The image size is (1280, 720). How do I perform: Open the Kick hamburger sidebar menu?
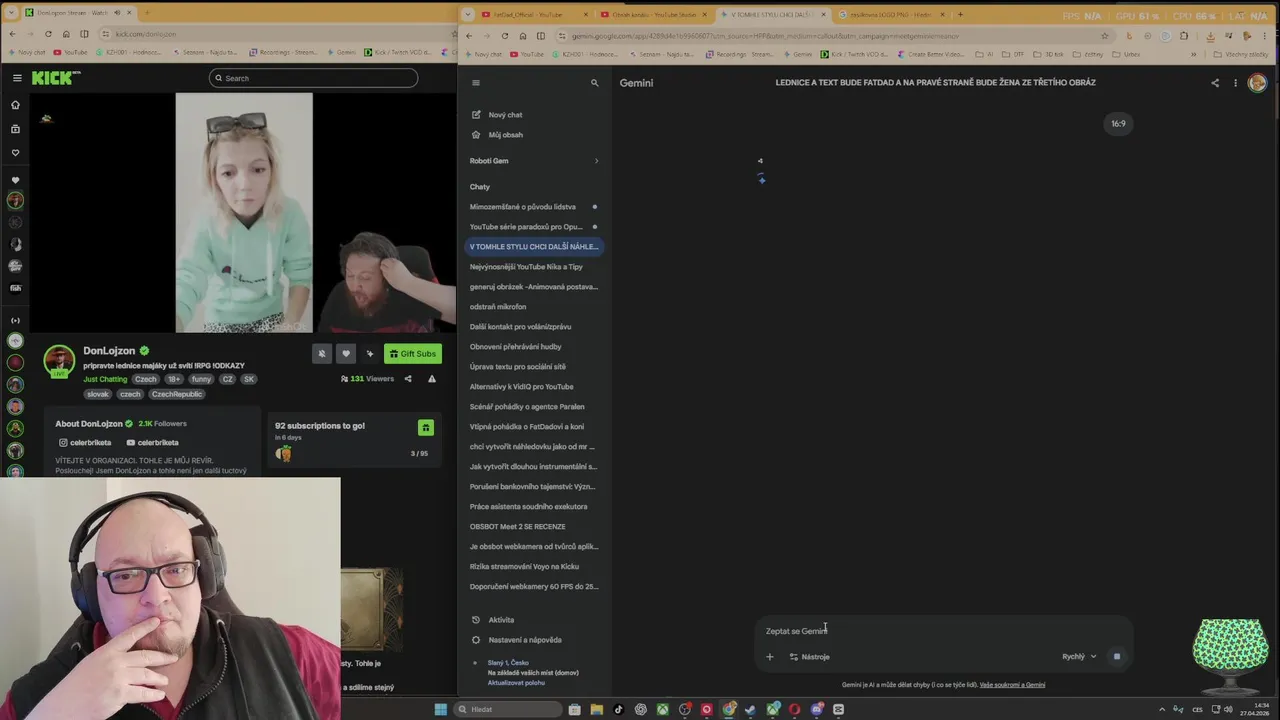(x=17, y=78)
